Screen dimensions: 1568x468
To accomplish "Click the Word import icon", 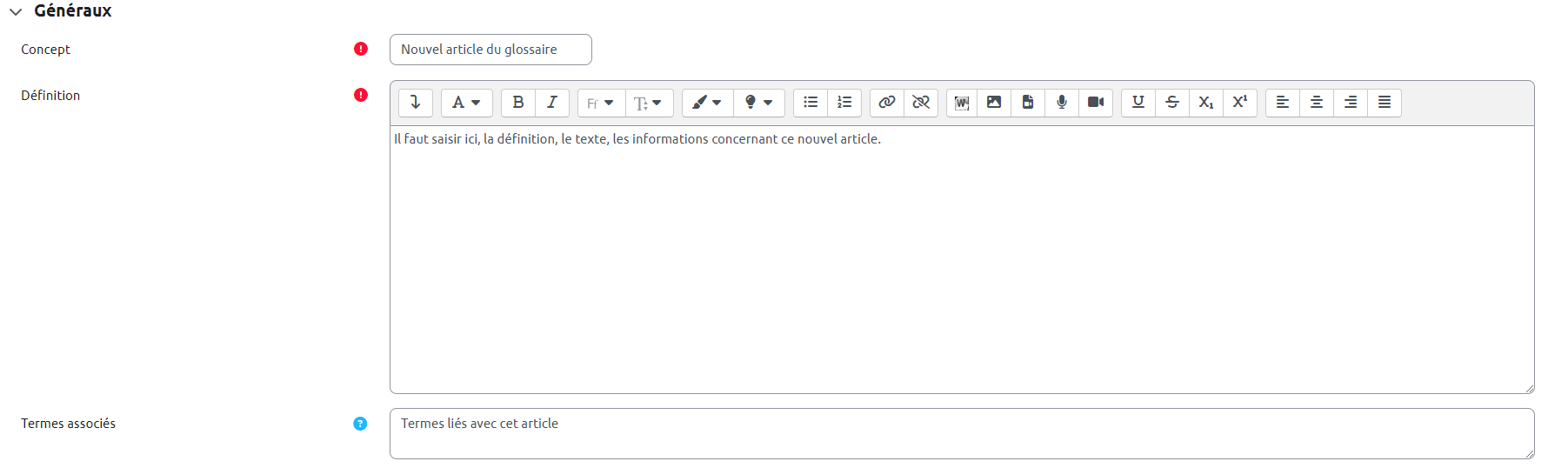I will click(x=961, y=103).
